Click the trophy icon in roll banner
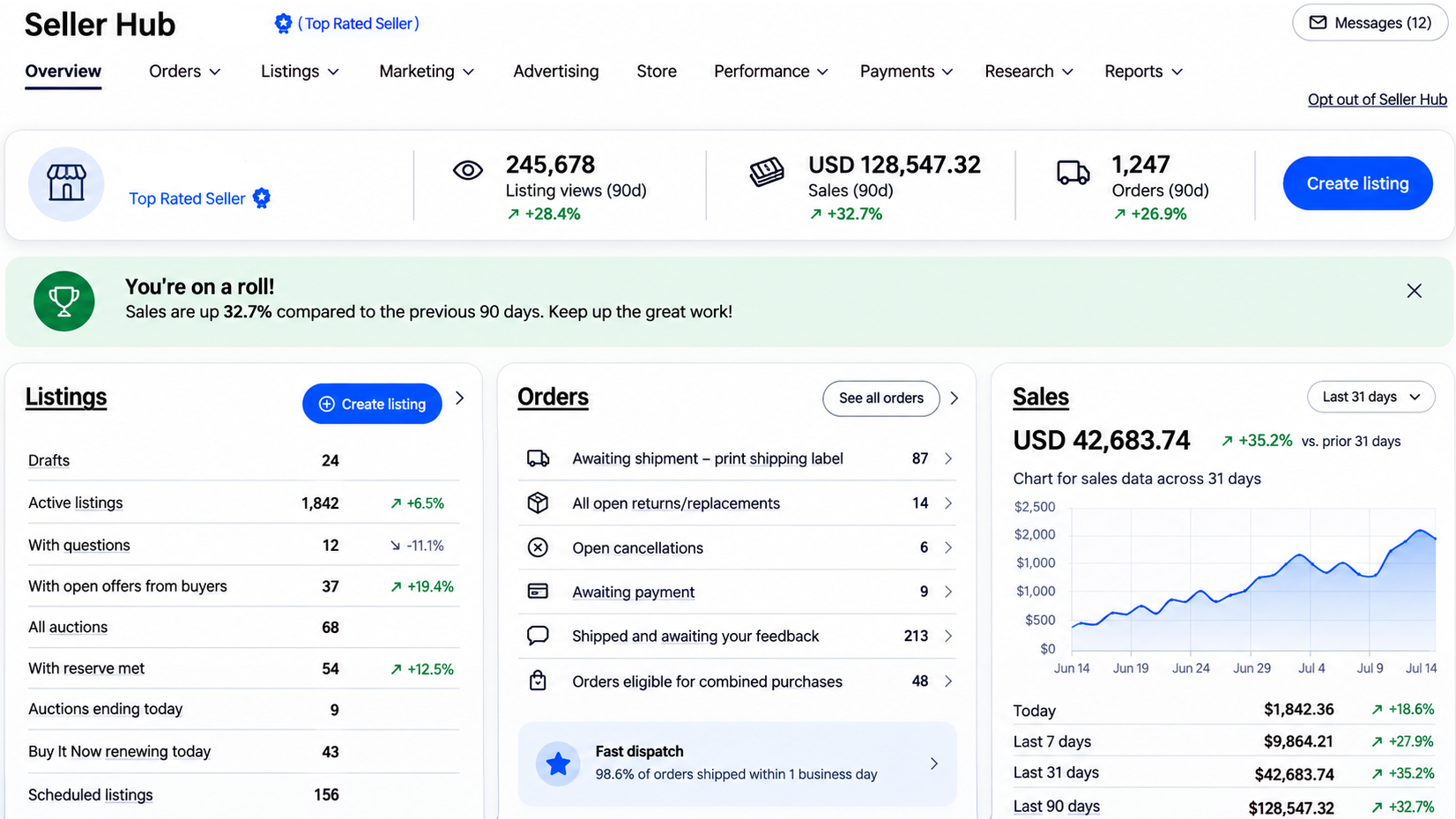Screen dimensions: 1456x819 click(64, 302)
